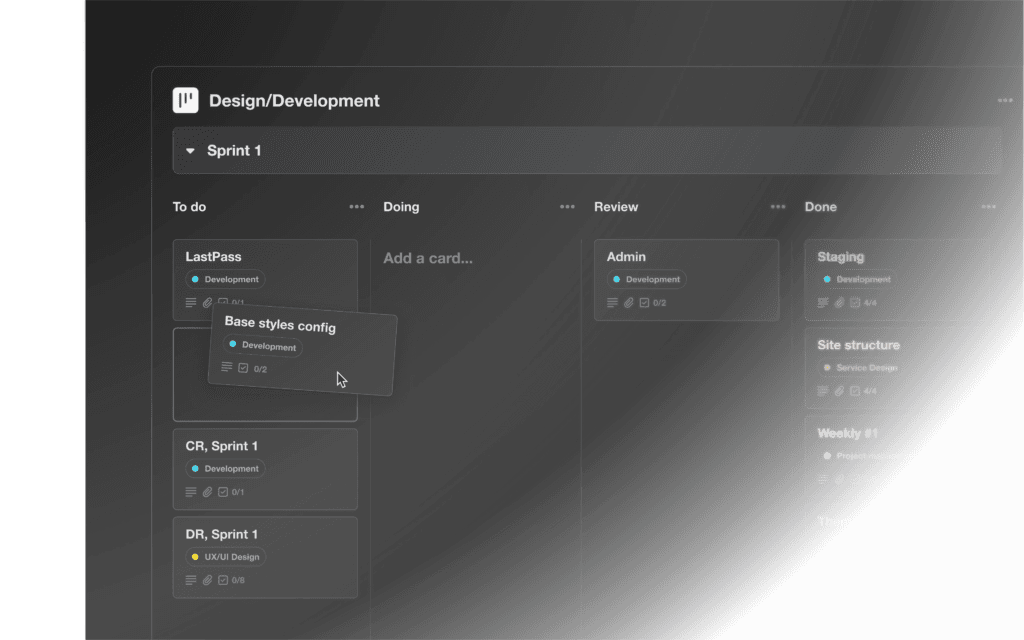Select the To do column header
The height and width of the screenshot is (640, 1024).
189,207
